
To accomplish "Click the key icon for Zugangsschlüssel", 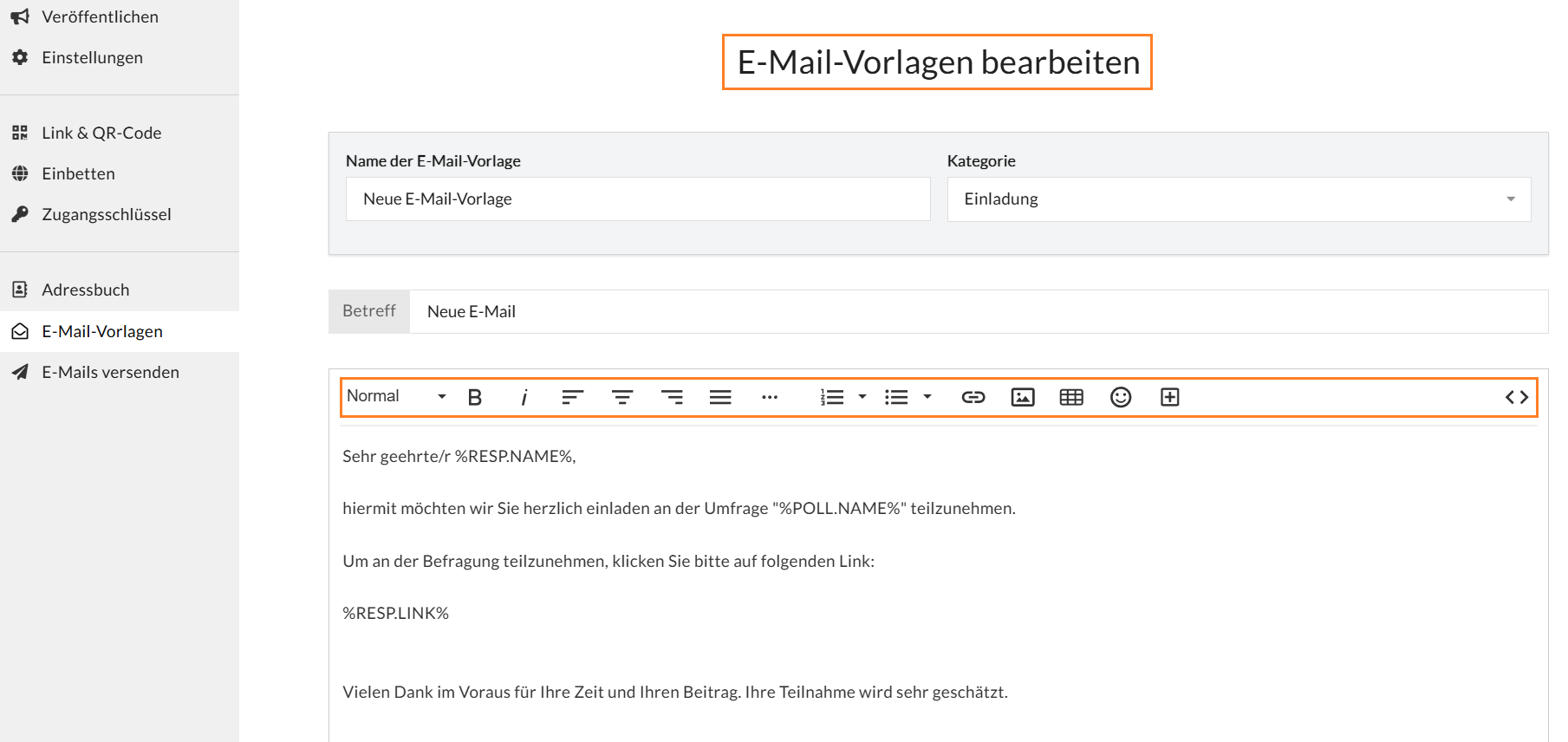I will (20, 214).
